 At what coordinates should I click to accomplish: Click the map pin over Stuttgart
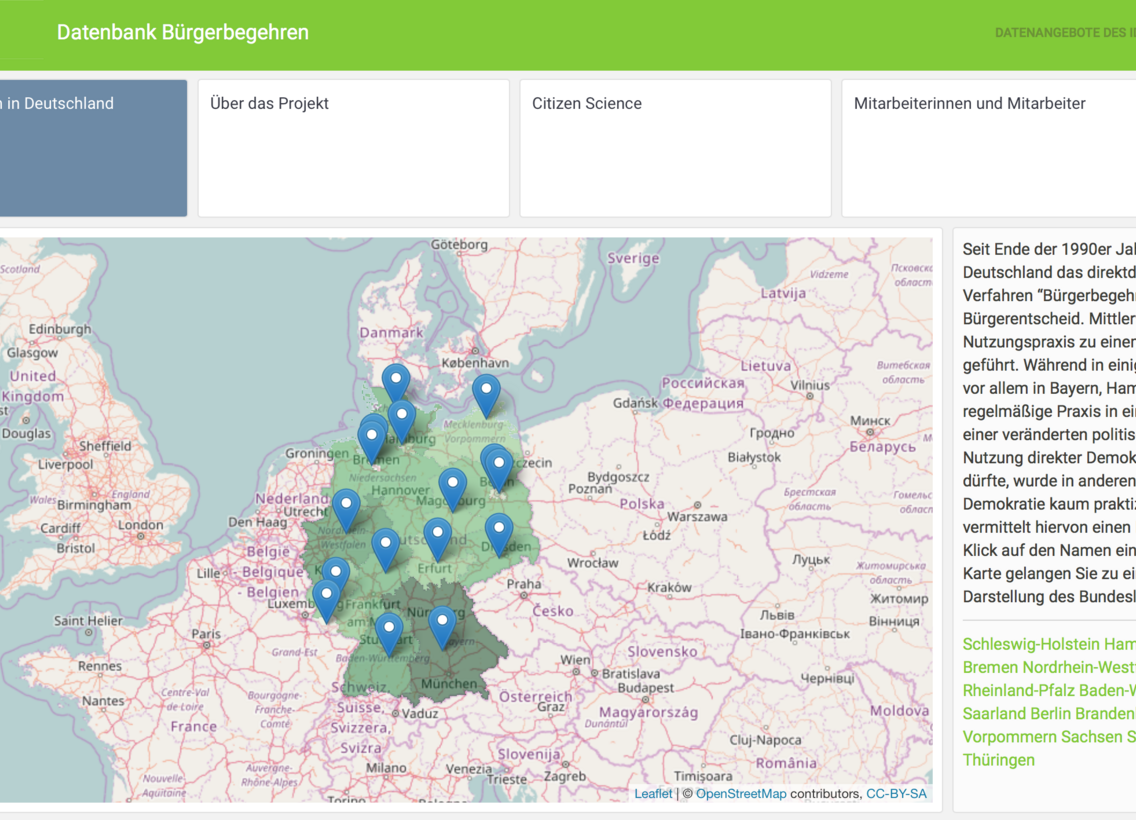point(388,634)
